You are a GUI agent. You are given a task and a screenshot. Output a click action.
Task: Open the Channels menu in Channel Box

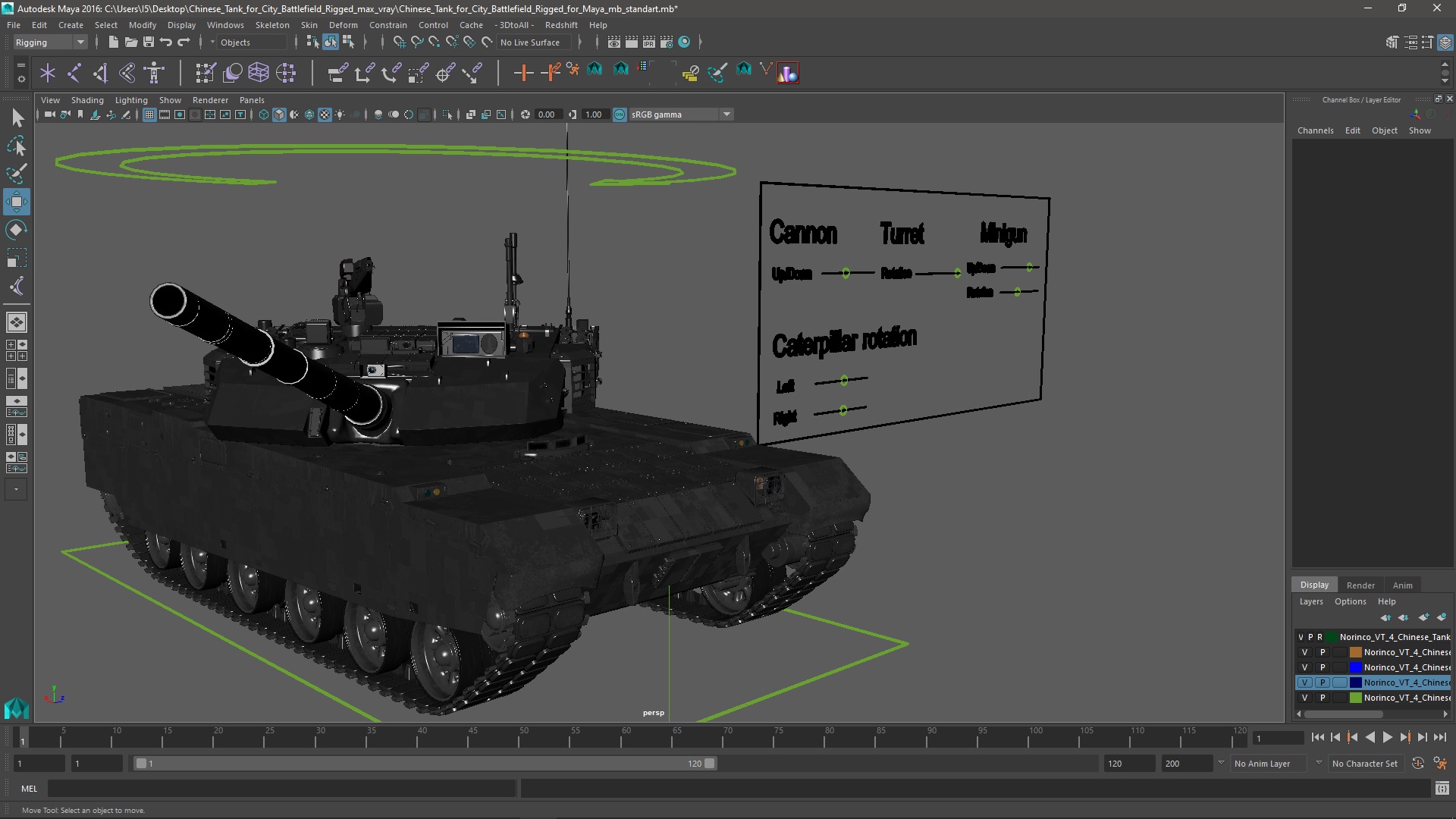[1315, 130]
